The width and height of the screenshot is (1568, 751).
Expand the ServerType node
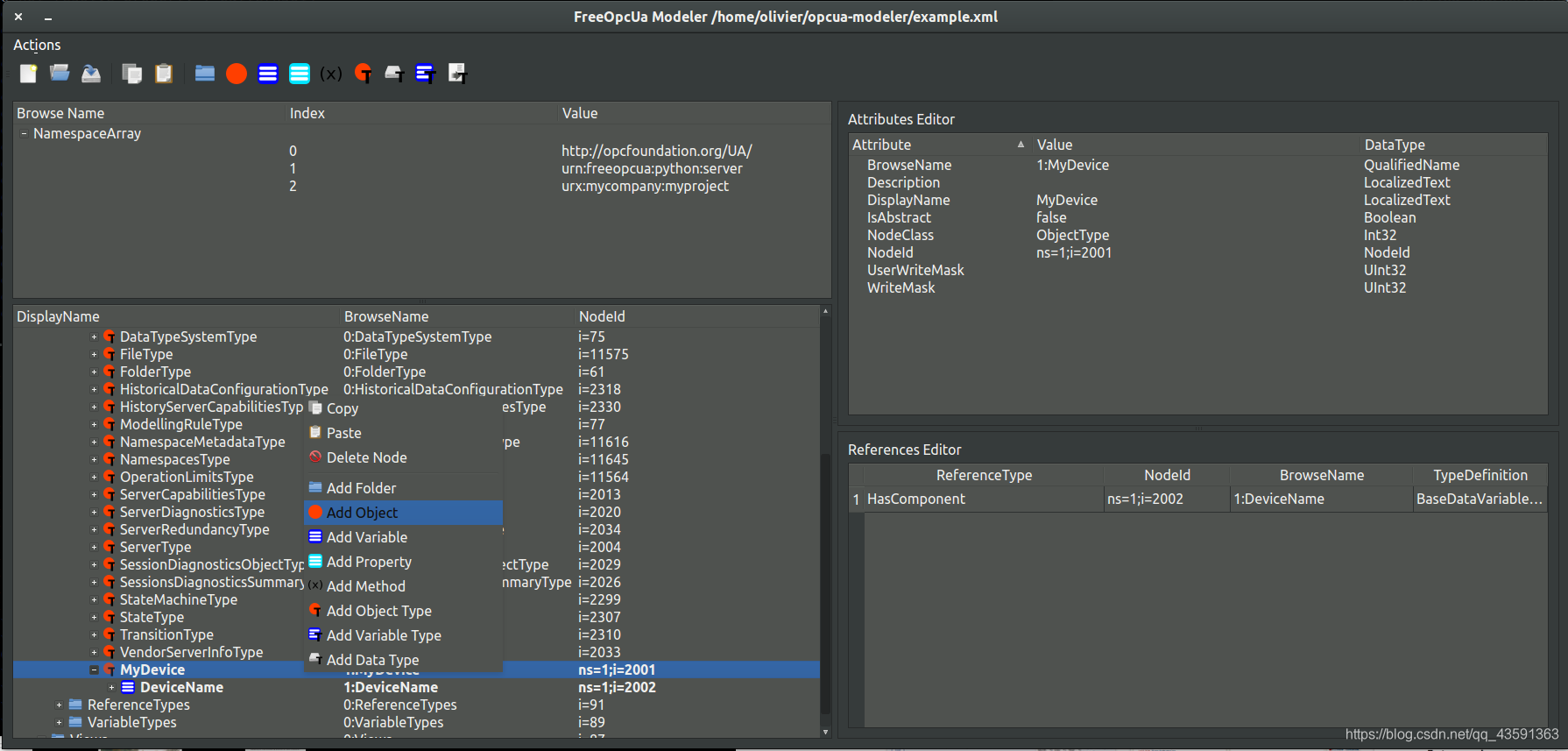click(94, 547)
